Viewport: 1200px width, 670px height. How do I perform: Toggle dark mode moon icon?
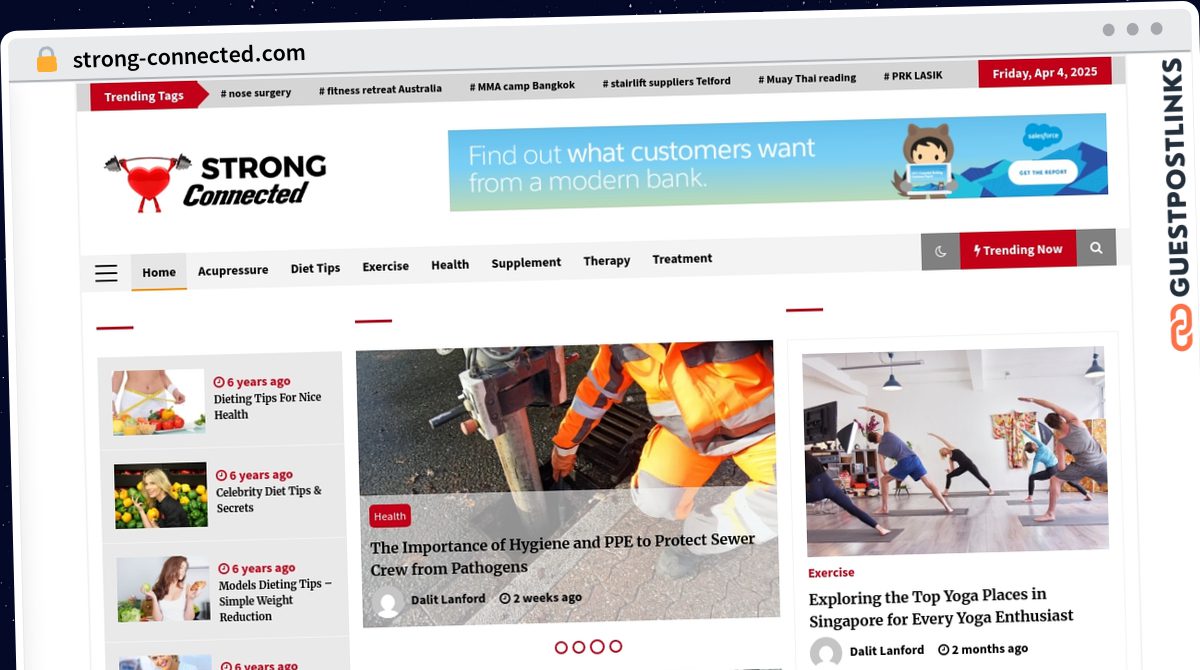(x=941, y=251)
